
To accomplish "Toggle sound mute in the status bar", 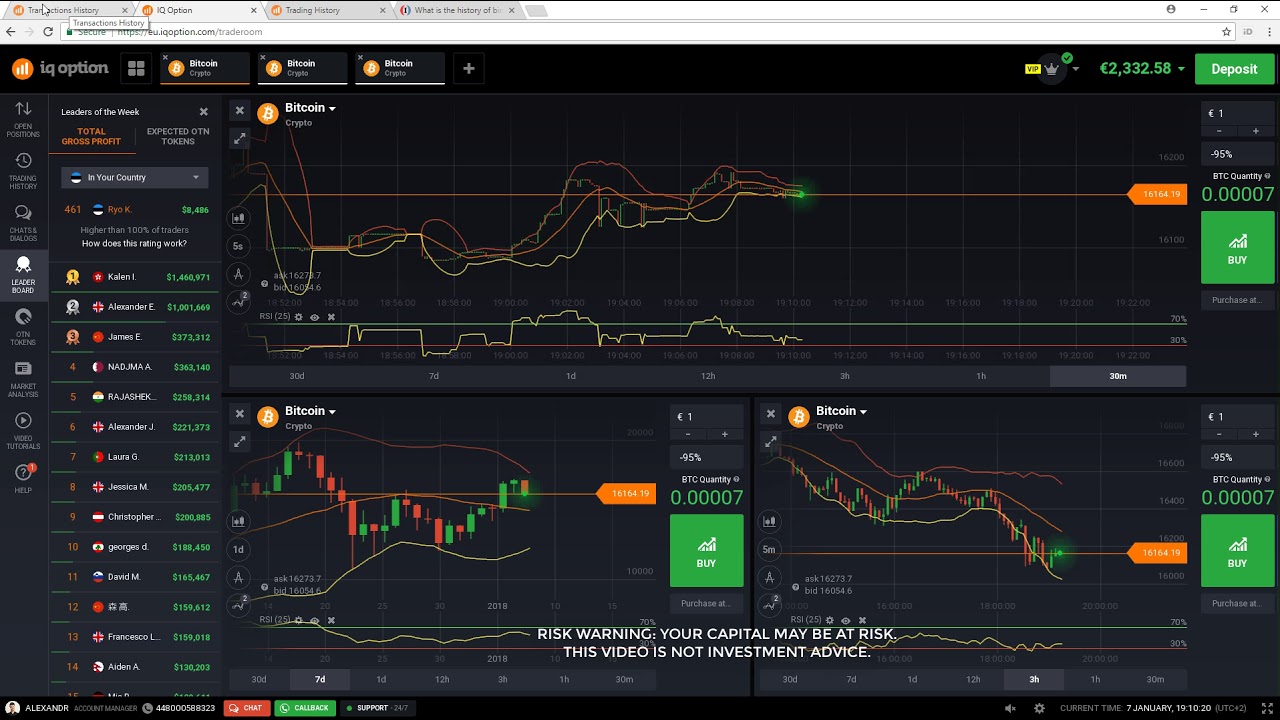I will [x=1010, y=708].
